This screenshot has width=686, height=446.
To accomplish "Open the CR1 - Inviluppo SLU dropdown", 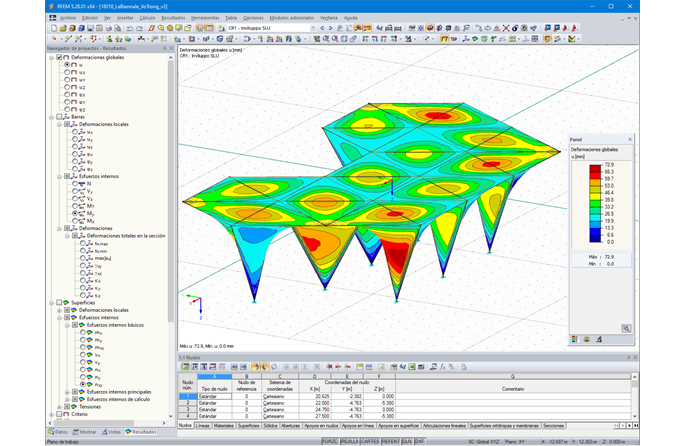I will tap(313, 28).
